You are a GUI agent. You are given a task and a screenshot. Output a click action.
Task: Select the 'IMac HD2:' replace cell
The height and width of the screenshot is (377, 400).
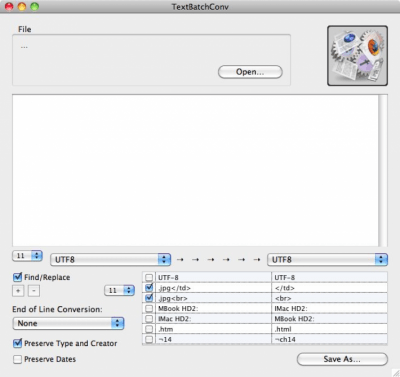[330, 308]
